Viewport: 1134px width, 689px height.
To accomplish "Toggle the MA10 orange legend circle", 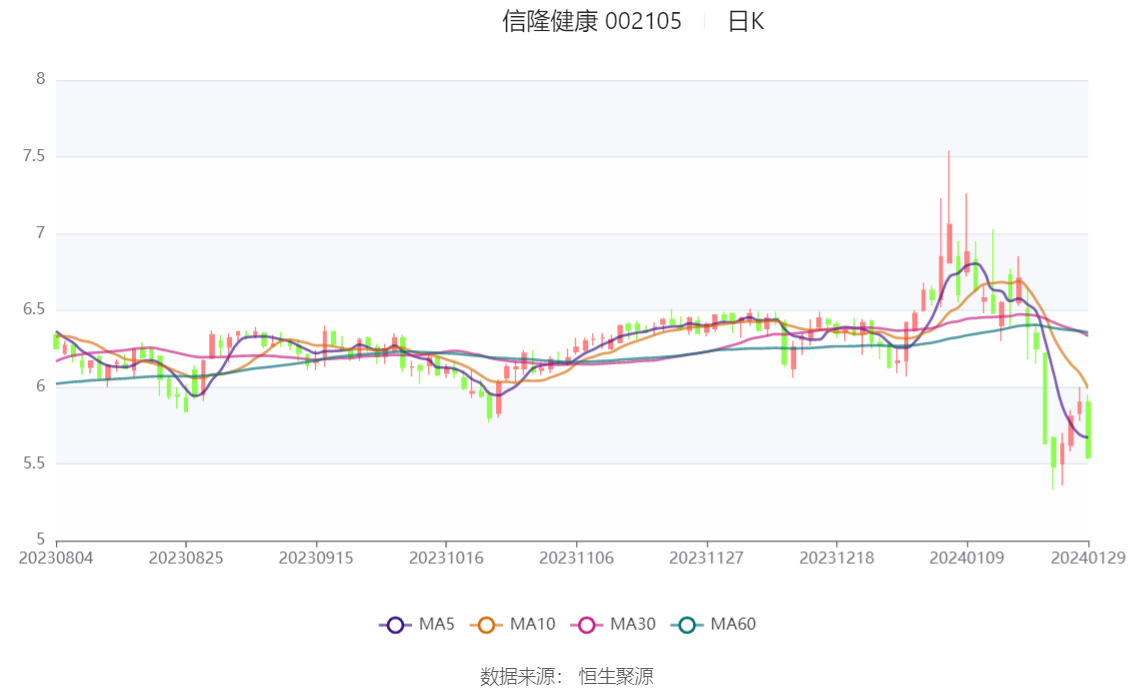I will click(x=486, y=625).
